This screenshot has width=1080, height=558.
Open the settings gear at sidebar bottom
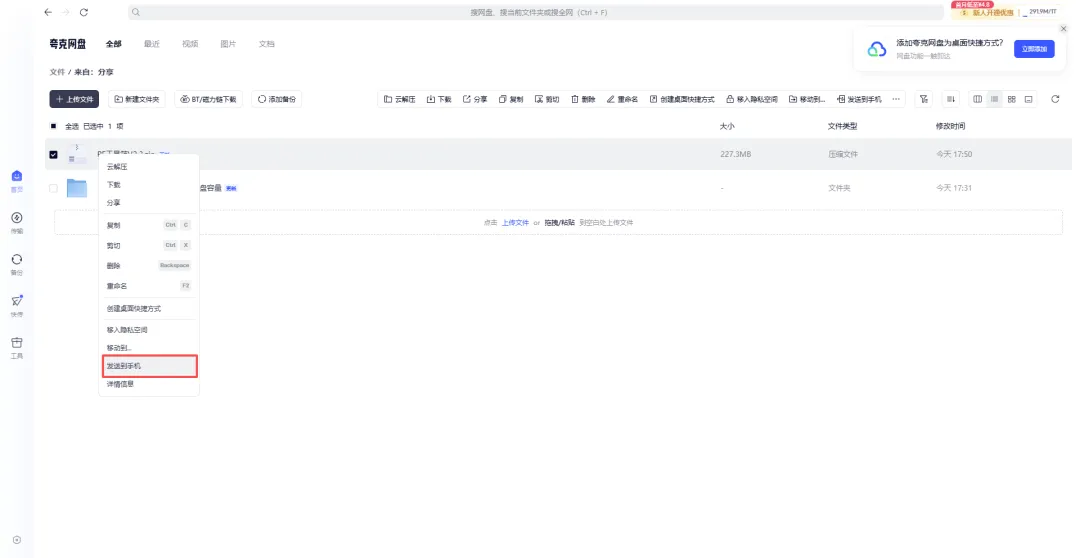[x=17, y=540]
